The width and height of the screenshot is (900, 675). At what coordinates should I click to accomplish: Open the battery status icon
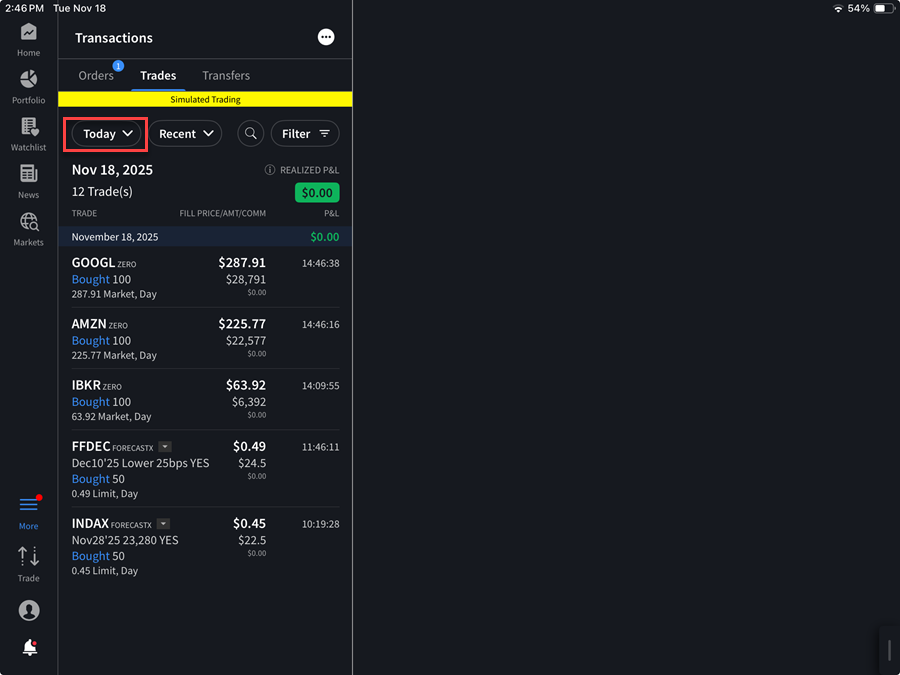point(883,9)
